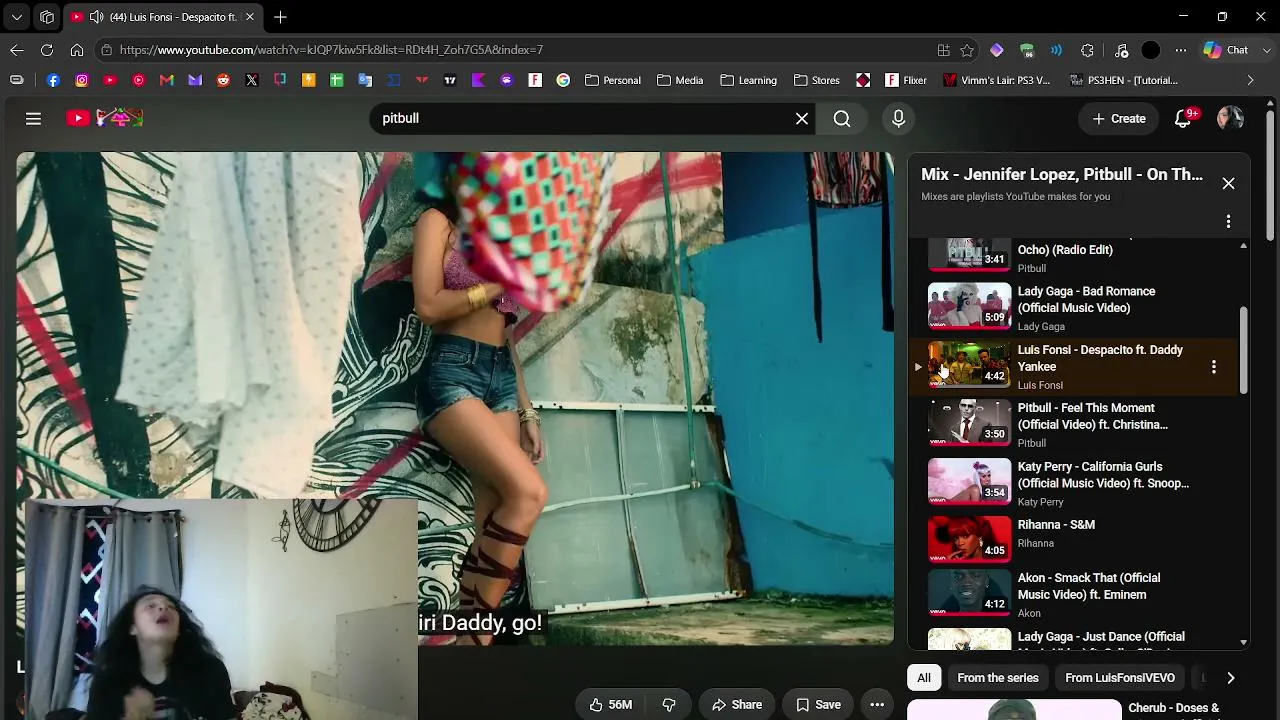Click the Share button

[x=737, y=705]
